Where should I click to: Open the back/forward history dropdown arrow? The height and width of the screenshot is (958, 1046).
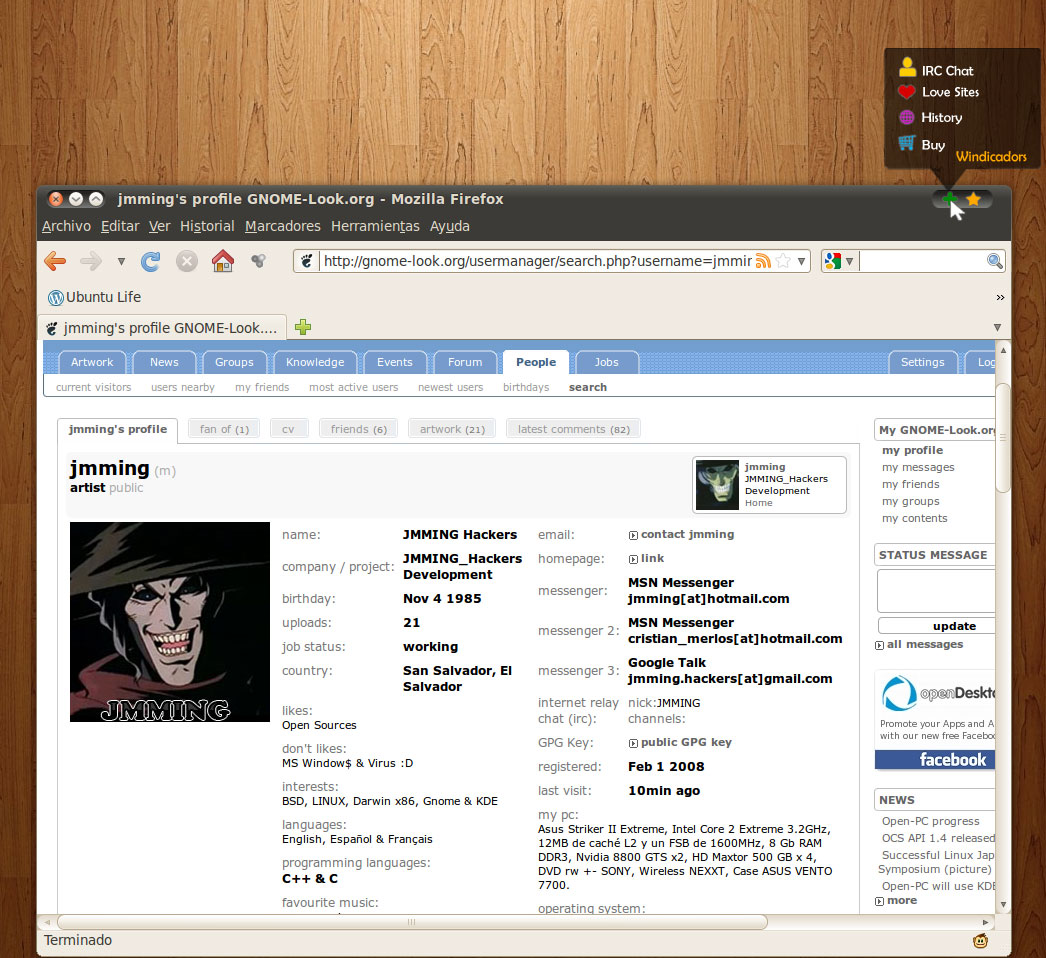121,262
